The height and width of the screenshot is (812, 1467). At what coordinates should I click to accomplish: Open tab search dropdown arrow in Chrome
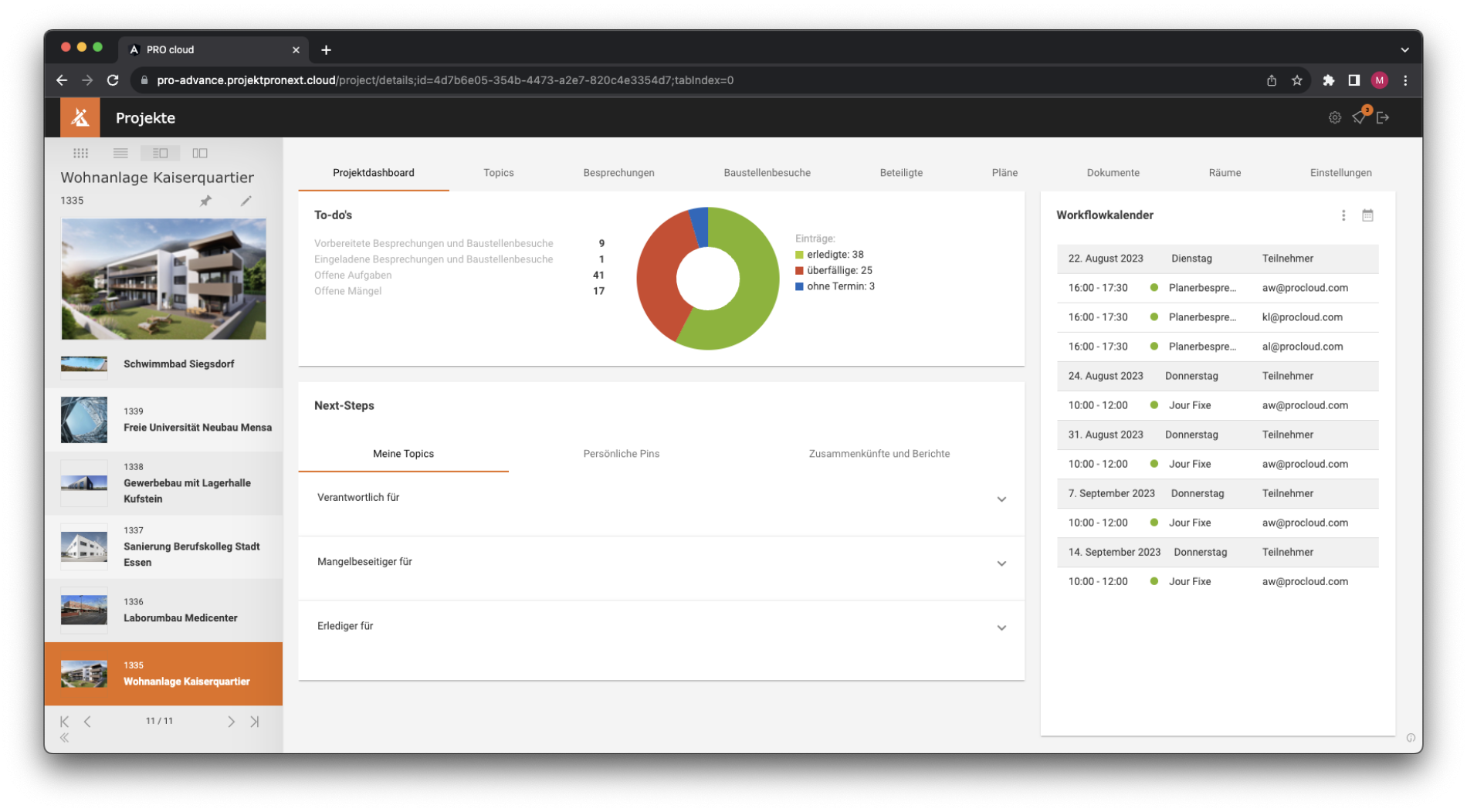[x=1404, y=49]
